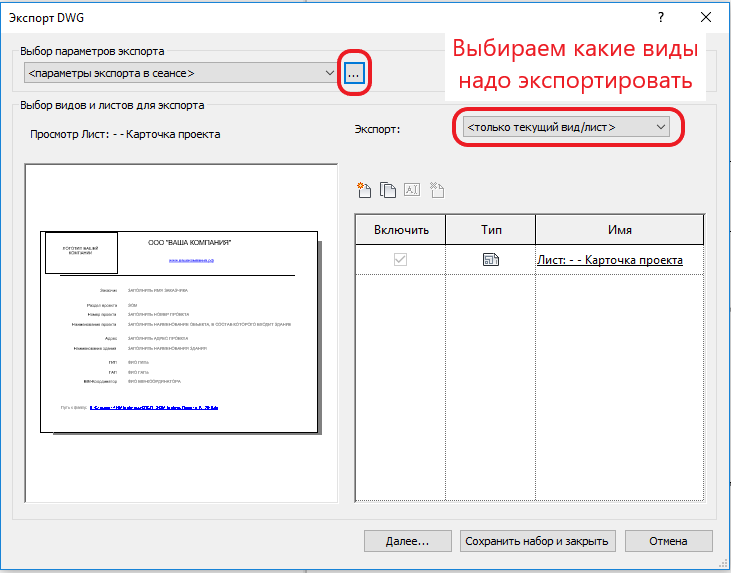
Task: Click the rename set icon
Action: 412,190
